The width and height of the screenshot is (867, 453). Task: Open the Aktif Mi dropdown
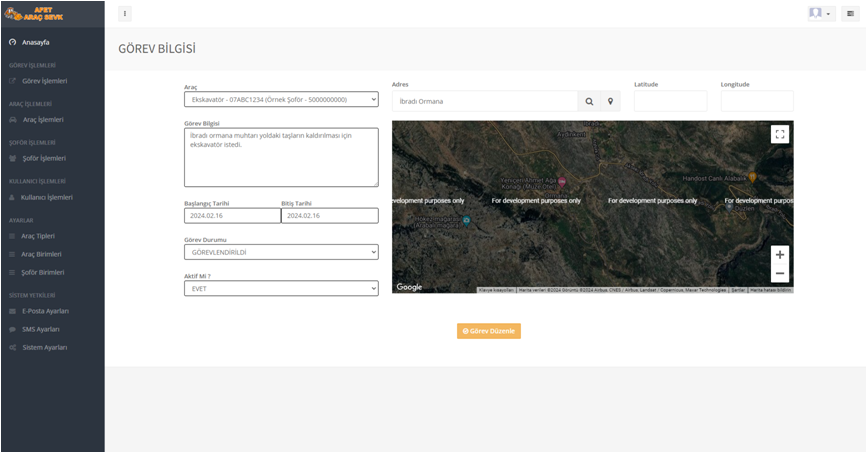[281, 288]
